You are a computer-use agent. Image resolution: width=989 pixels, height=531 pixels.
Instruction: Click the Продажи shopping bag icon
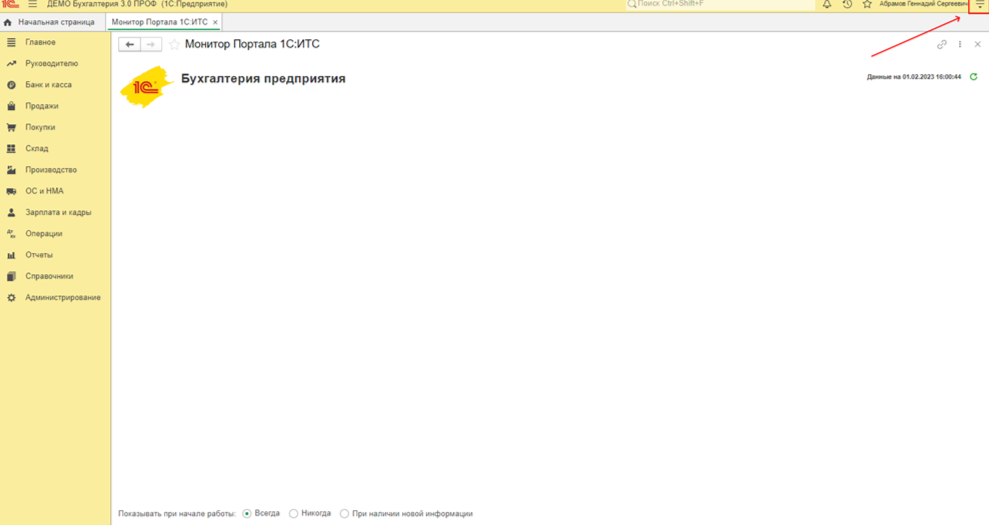point(11,106)
